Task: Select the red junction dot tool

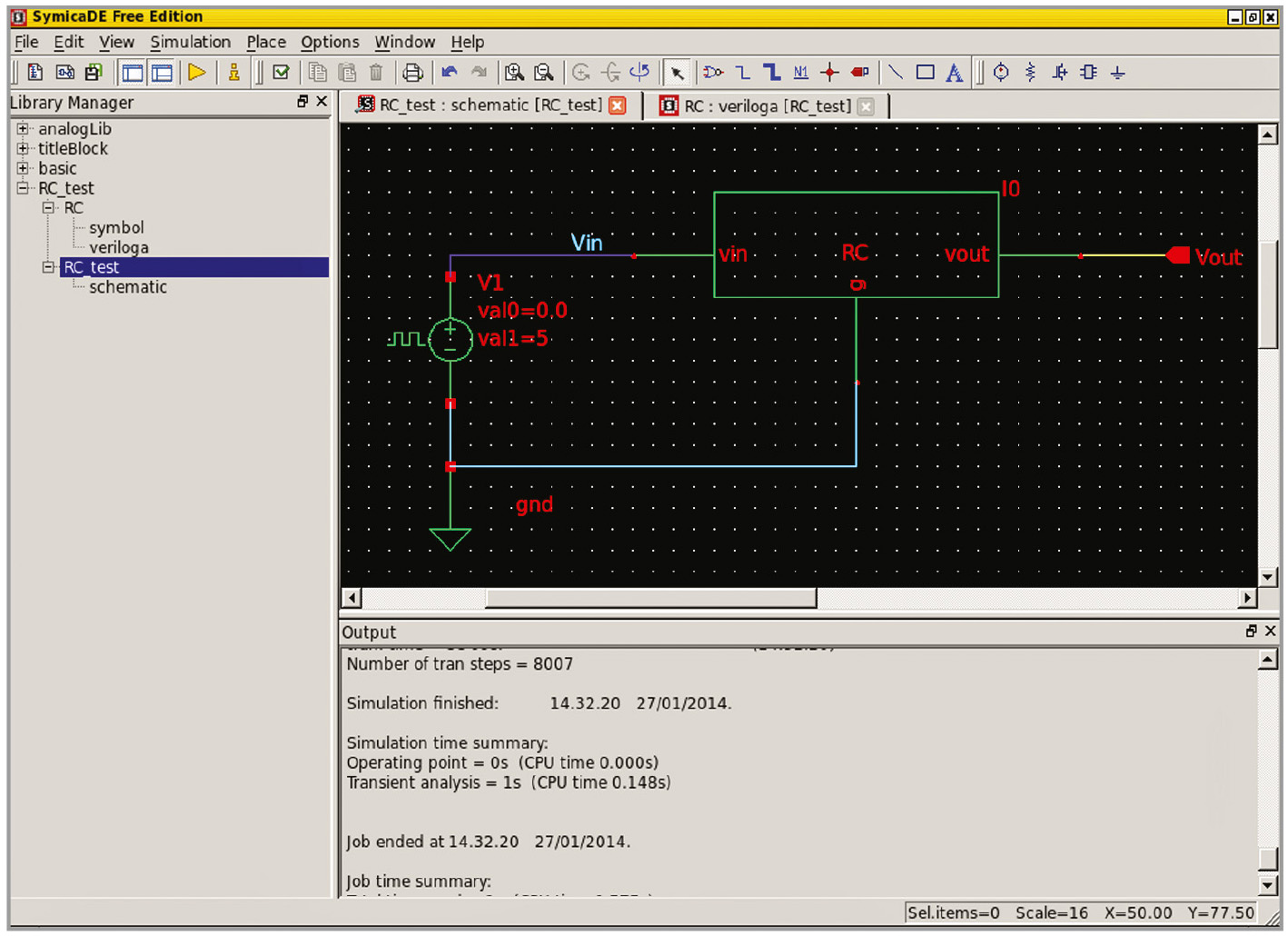Action: pos(829,72)
